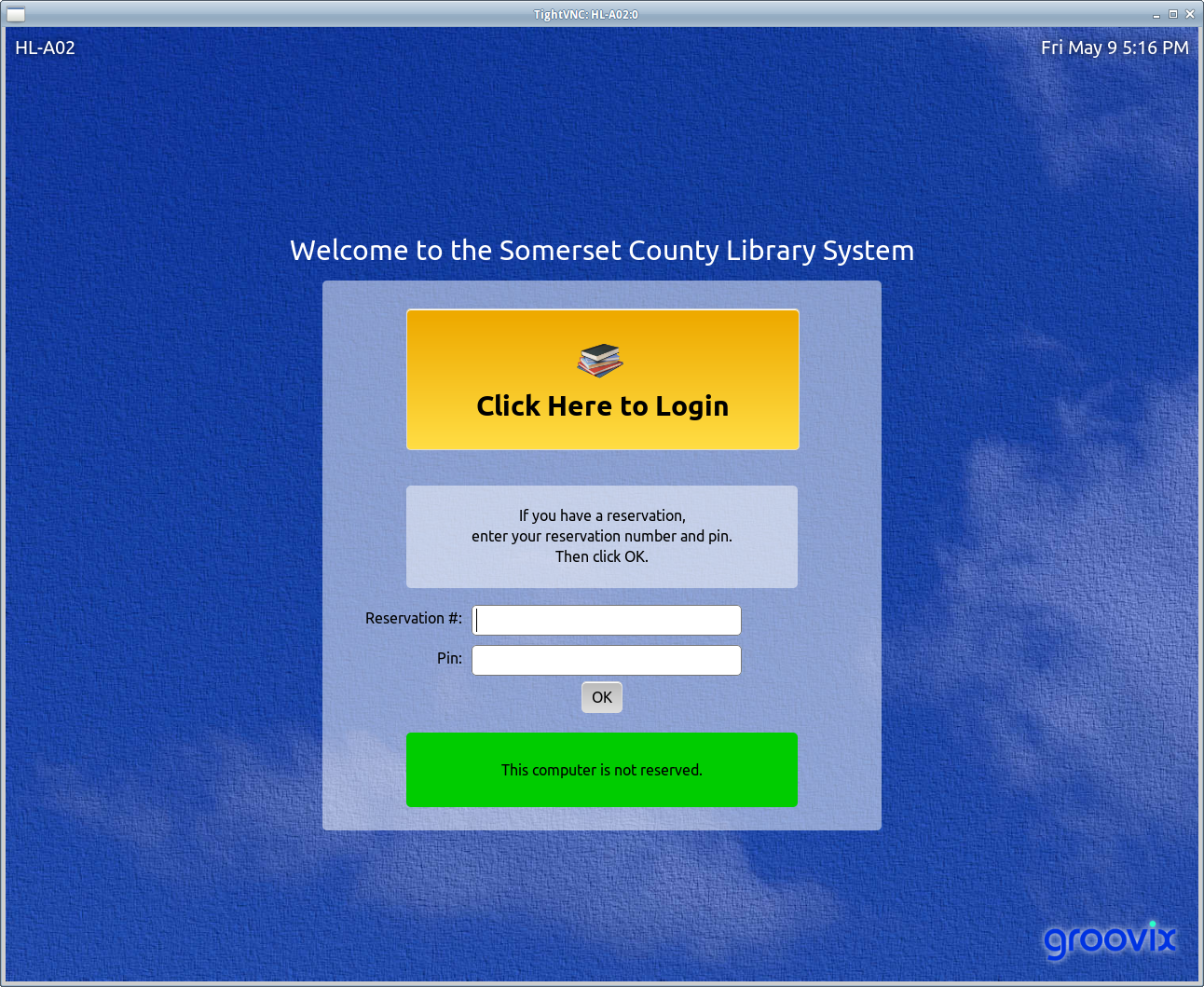Image resolution: width=1204 pixels, height=987 pixels.
Task: Click the stacked books icon on login button
Action: (x=600, y=361)
